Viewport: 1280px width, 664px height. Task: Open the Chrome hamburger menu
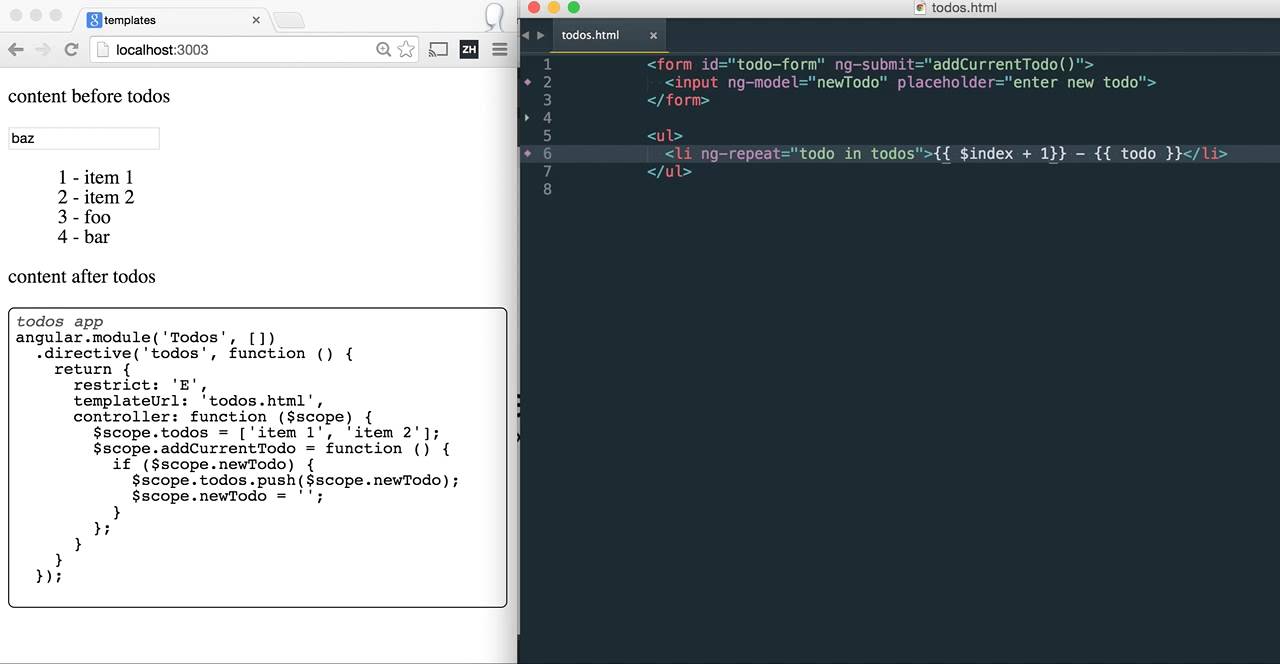tap(500, 49)
